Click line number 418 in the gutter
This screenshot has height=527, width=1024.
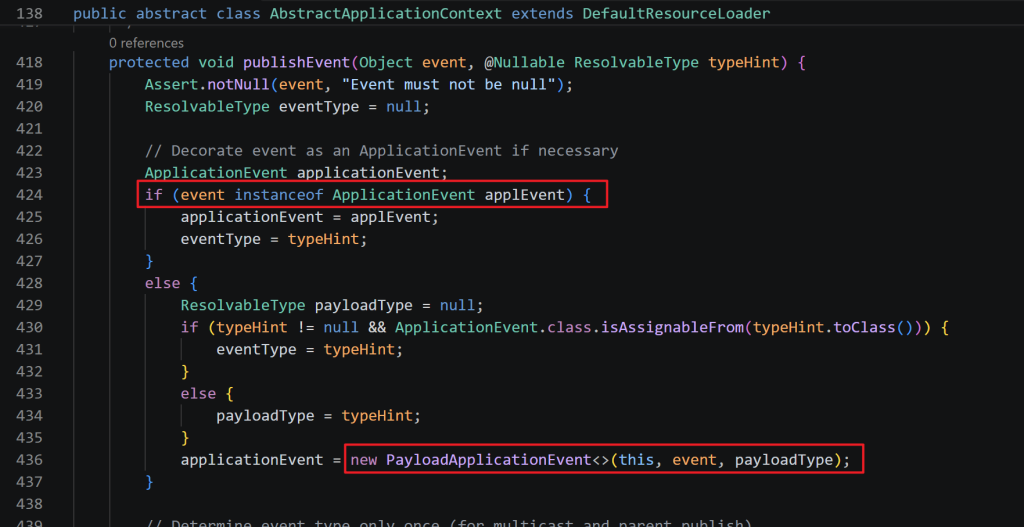[x=29, y=63]
